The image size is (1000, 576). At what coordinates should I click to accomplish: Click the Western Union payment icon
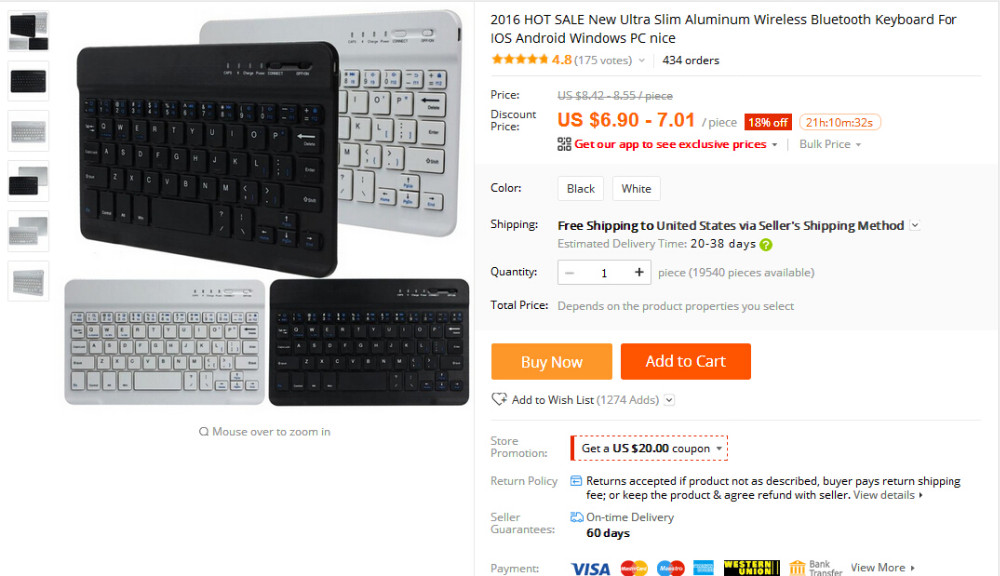click(x=751, y=568)
